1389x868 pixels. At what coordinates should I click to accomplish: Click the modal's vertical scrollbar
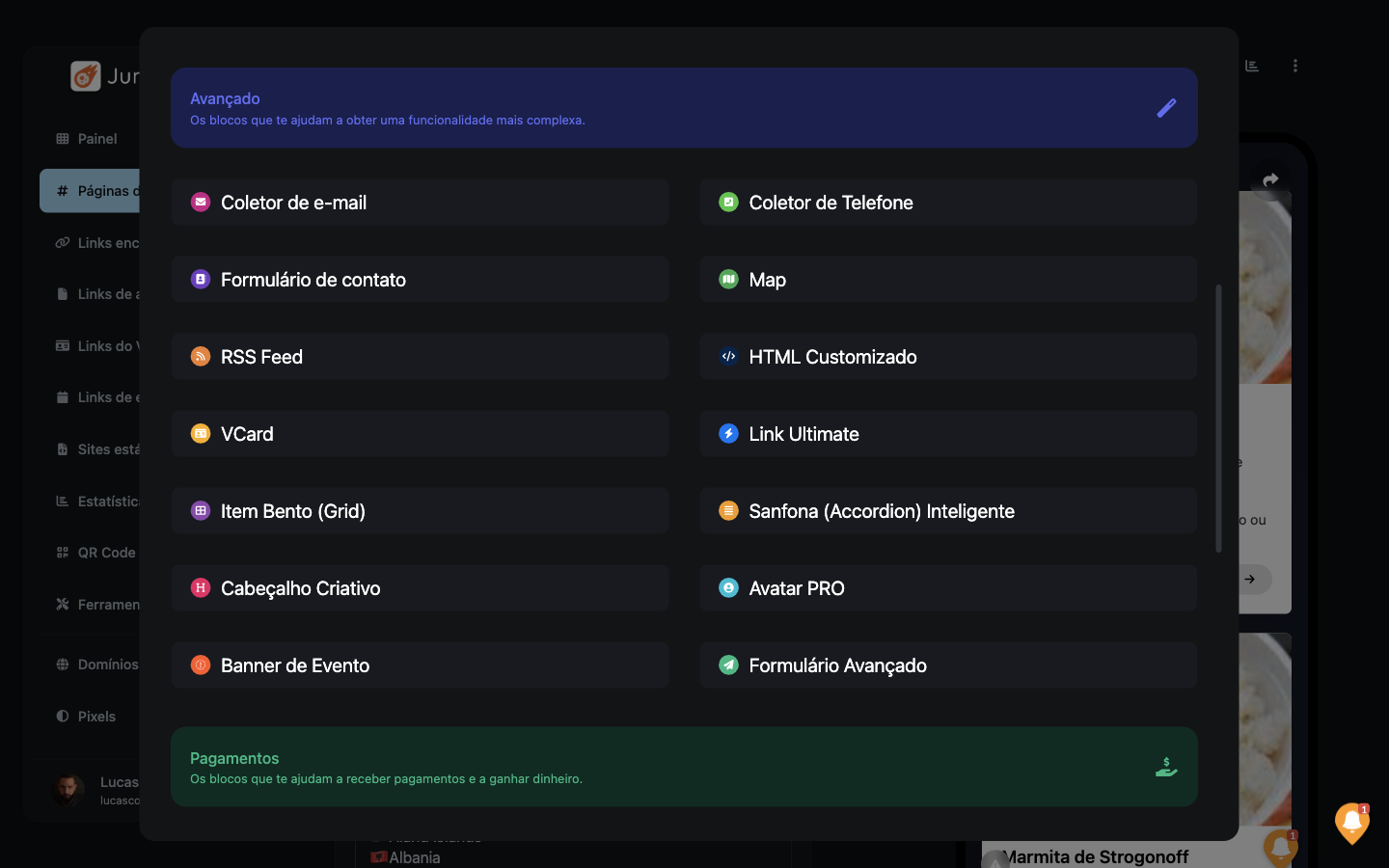[1218, 419]
